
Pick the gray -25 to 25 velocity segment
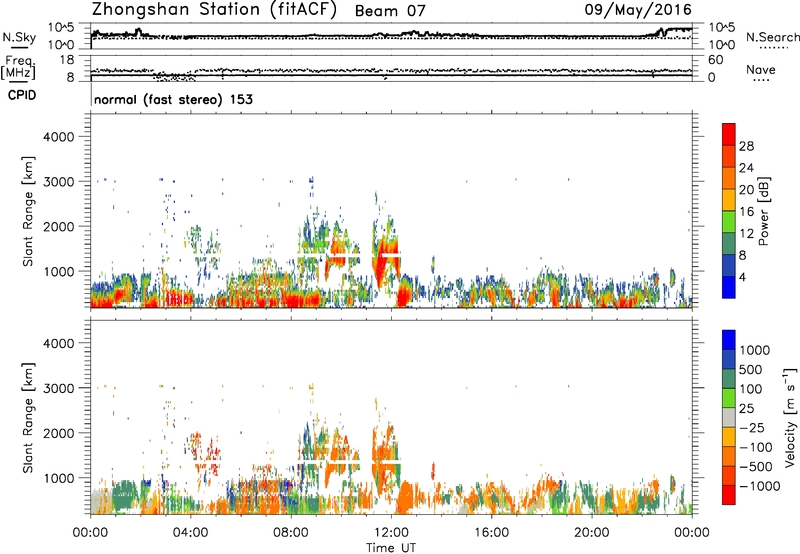pyautogui.click(x=729, y=418)
